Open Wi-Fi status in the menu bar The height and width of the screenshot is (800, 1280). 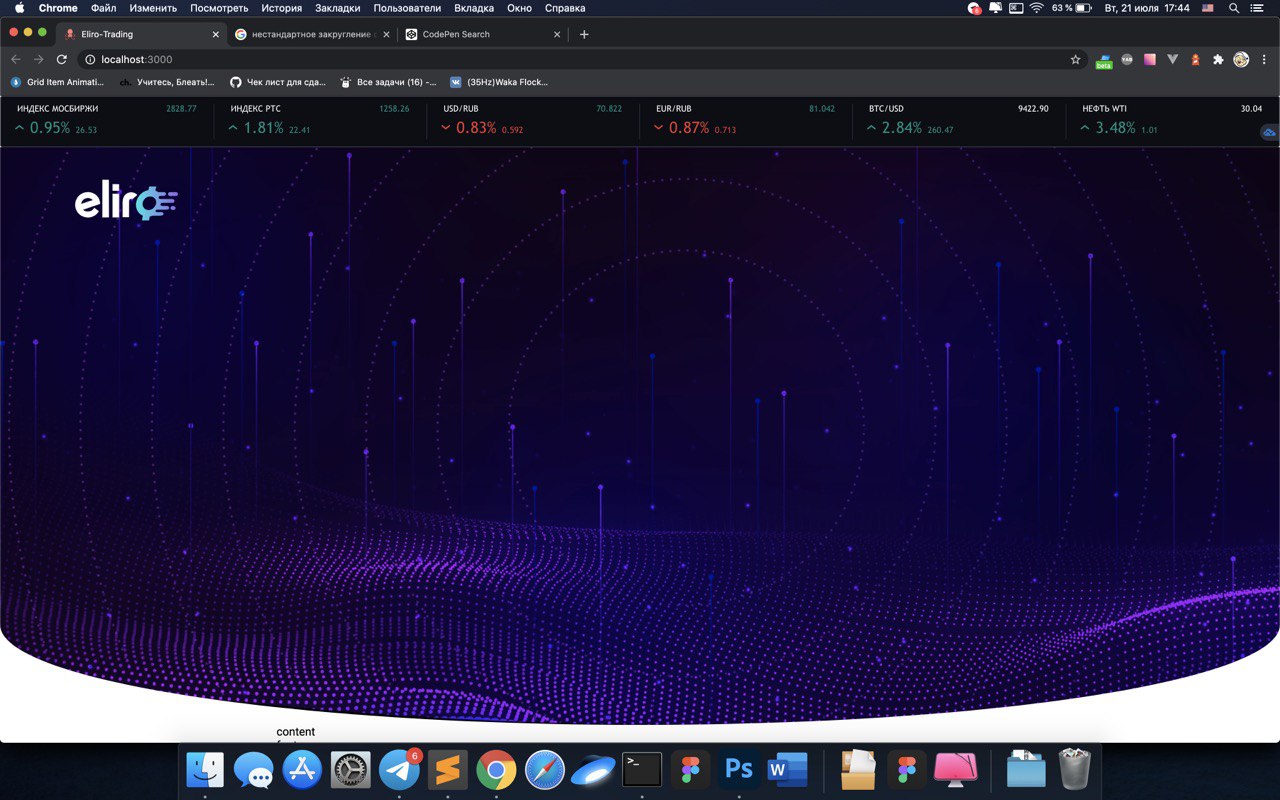(1037, 8)
